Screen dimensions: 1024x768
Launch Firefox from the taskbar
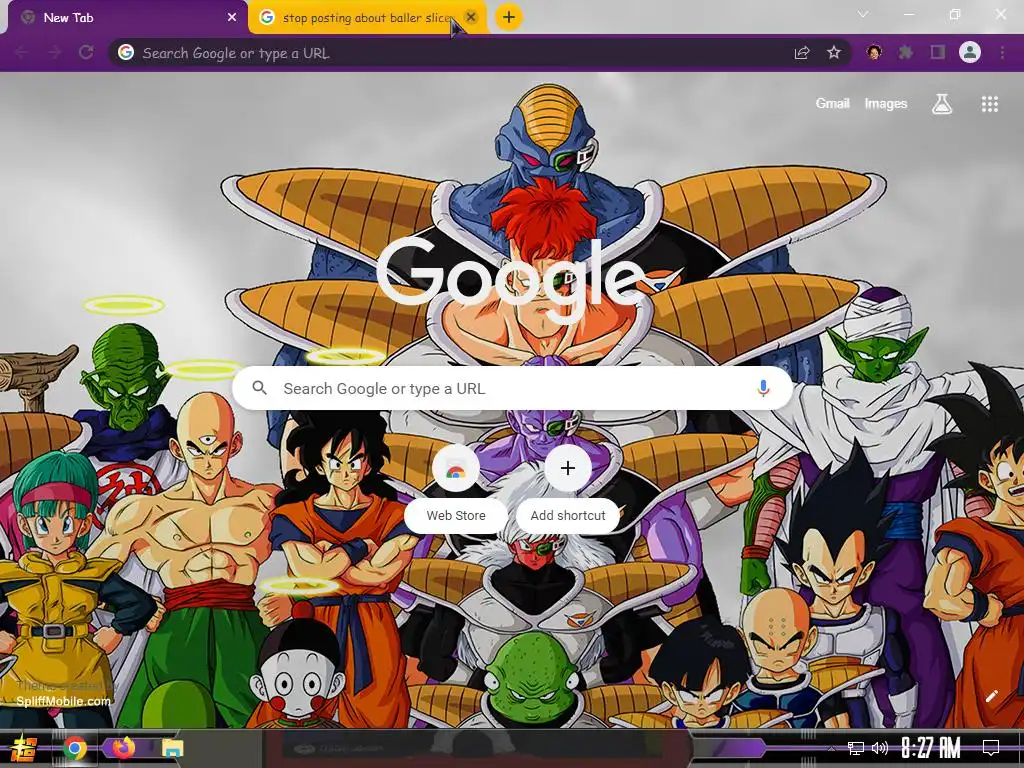coord(123,748)
